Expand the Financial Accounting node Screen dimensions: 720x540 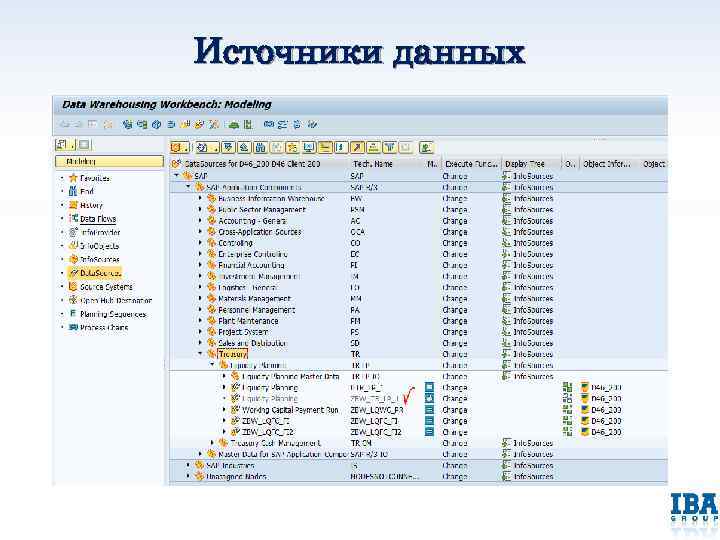coord(200,265)
